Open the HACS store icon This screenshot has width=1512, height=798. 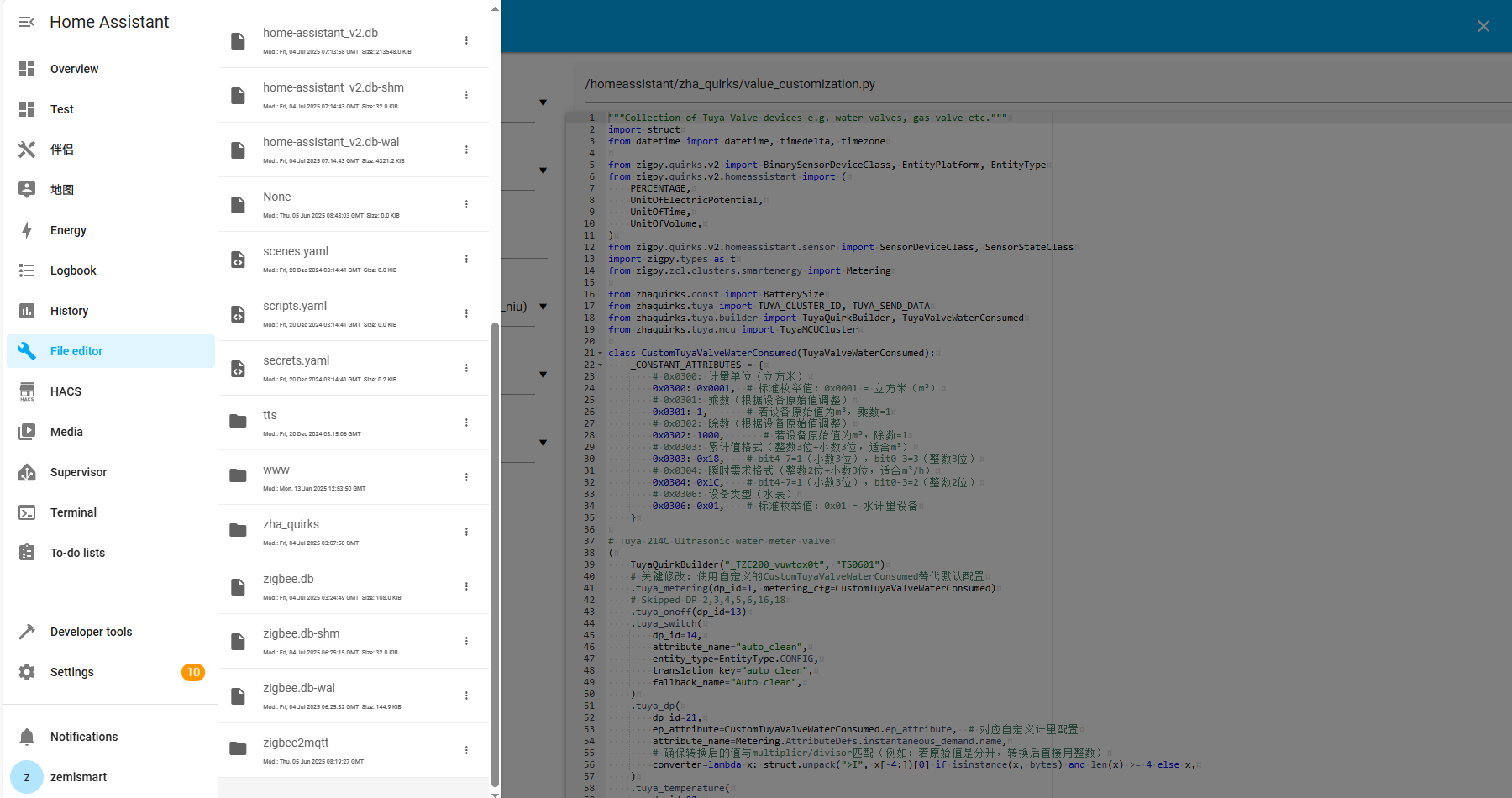27,391
